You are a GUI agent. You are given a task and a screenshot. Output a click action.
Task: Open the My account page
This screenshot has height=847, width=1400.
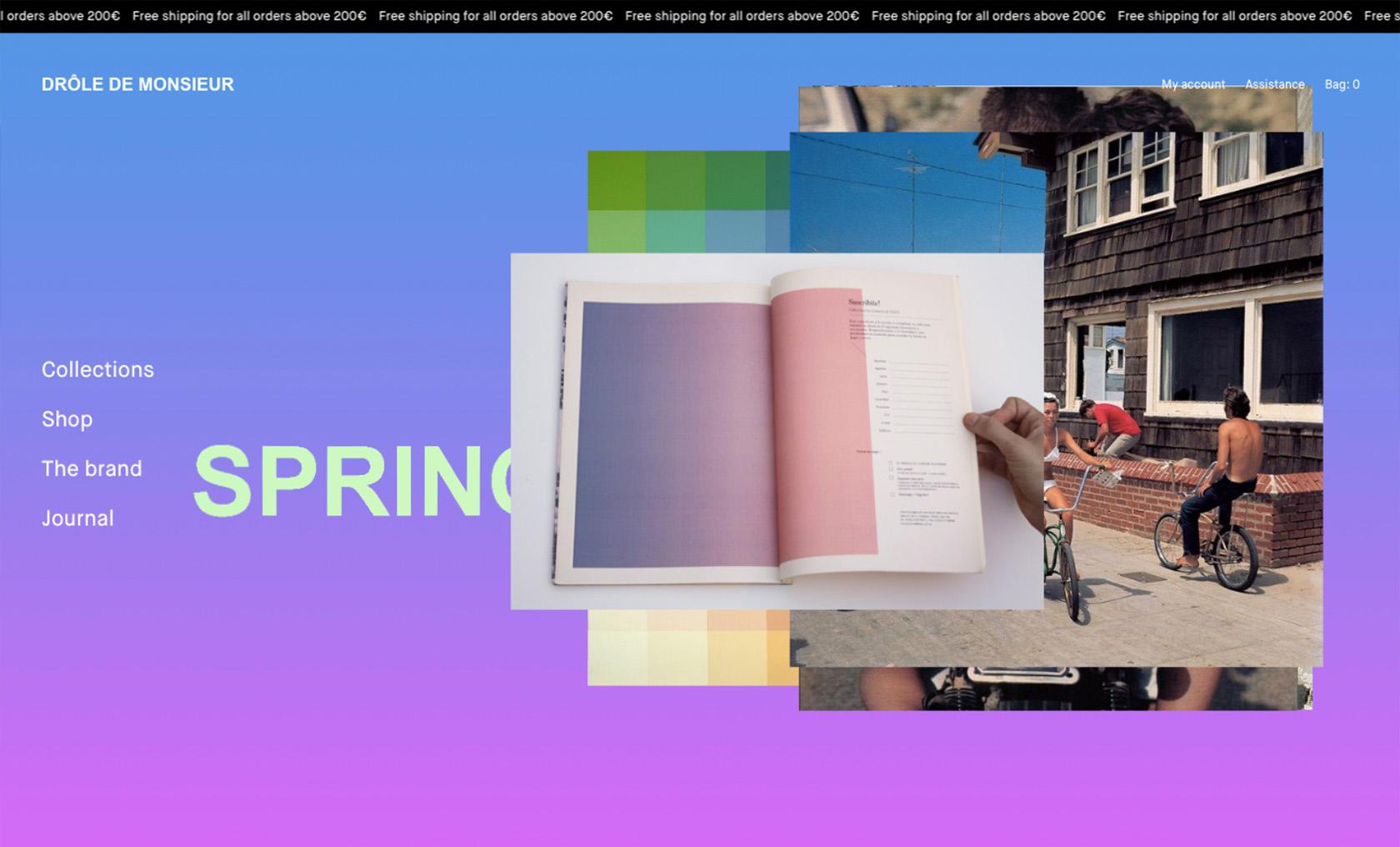1192,84
